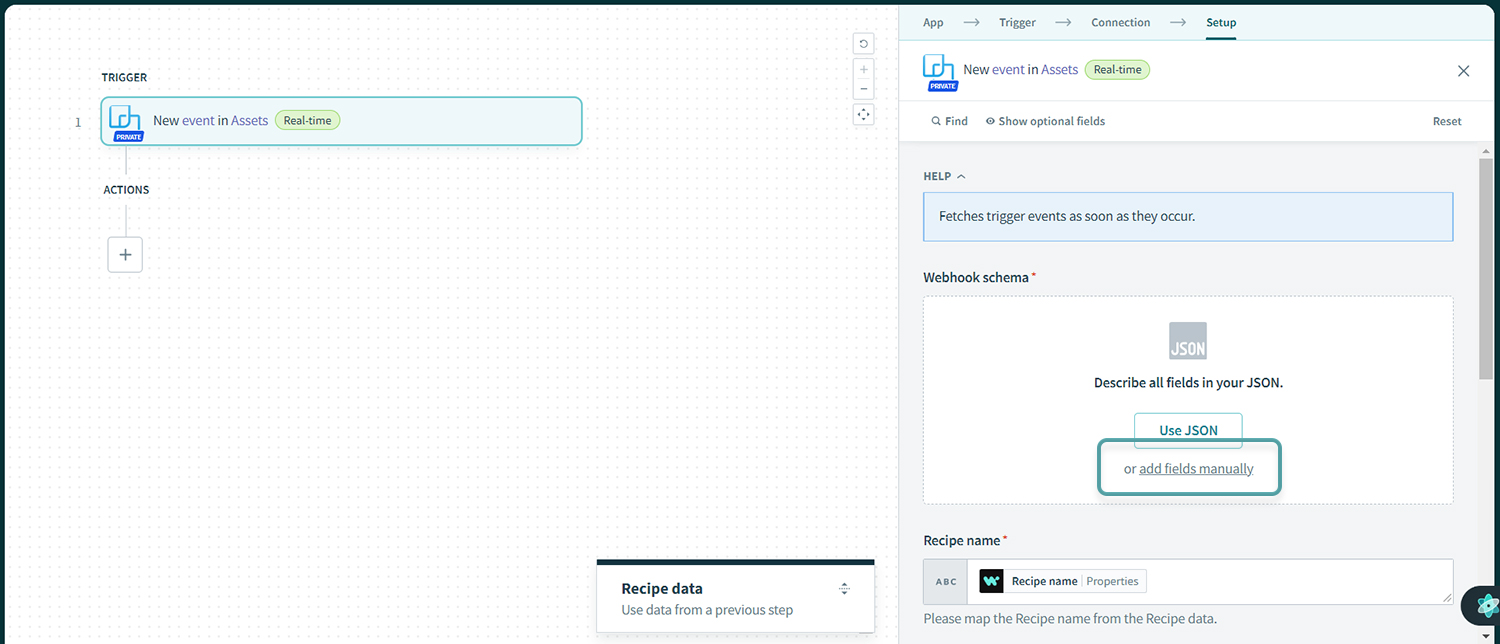The height and width of the screenshot is (644, 1500).
Task: Click the event link in the setup panel header
Action: [1008, 70]
